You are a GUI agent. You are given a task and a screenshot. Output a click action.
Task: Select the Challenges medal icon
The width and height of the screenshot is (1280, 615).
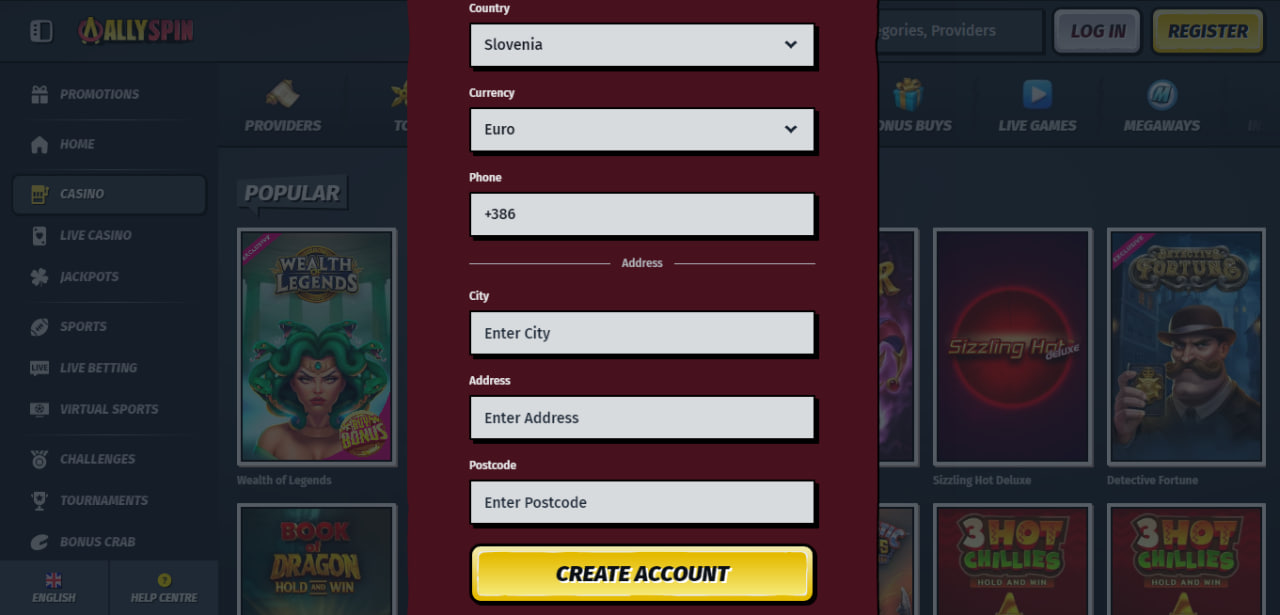click(x=39, y=459)
